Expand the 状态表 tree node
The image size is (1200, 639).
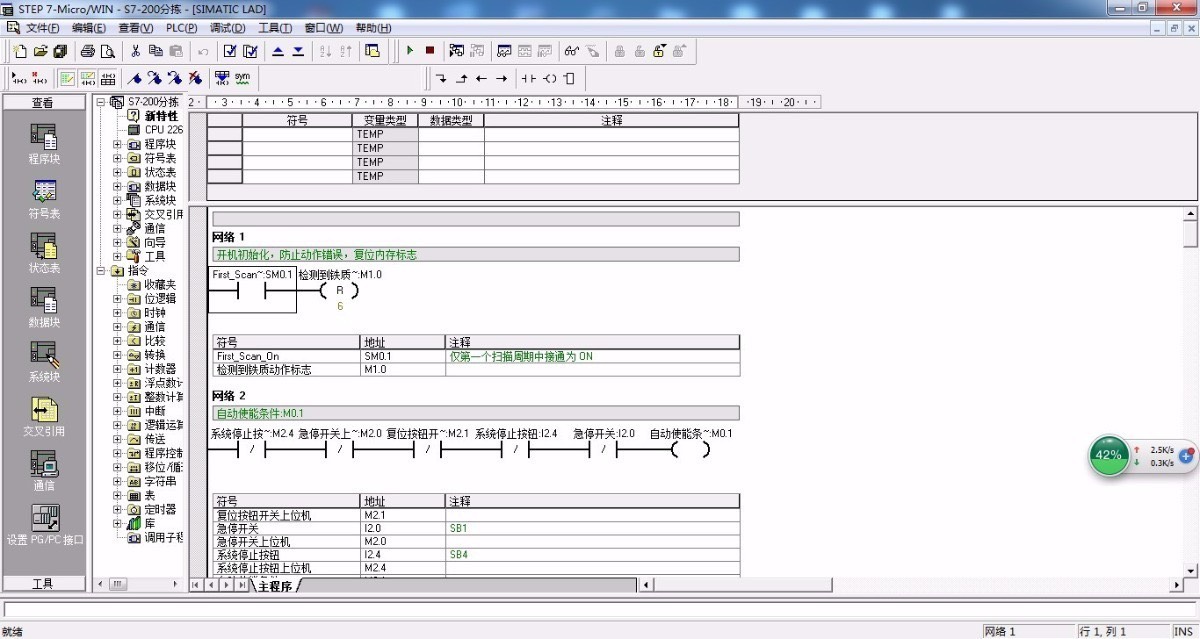(117, 172)
